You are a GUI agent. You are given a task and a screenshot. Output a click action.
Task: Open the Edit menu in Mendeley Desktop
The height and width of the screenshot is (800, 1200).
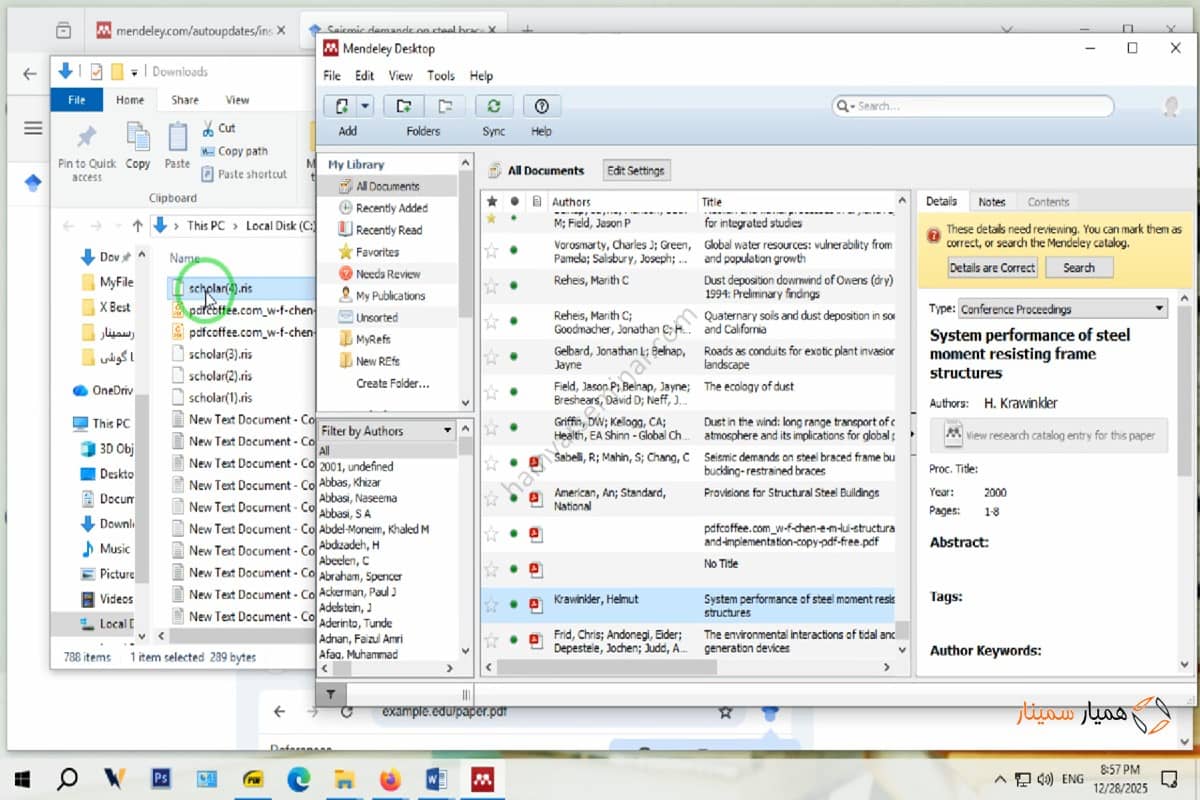365,76
